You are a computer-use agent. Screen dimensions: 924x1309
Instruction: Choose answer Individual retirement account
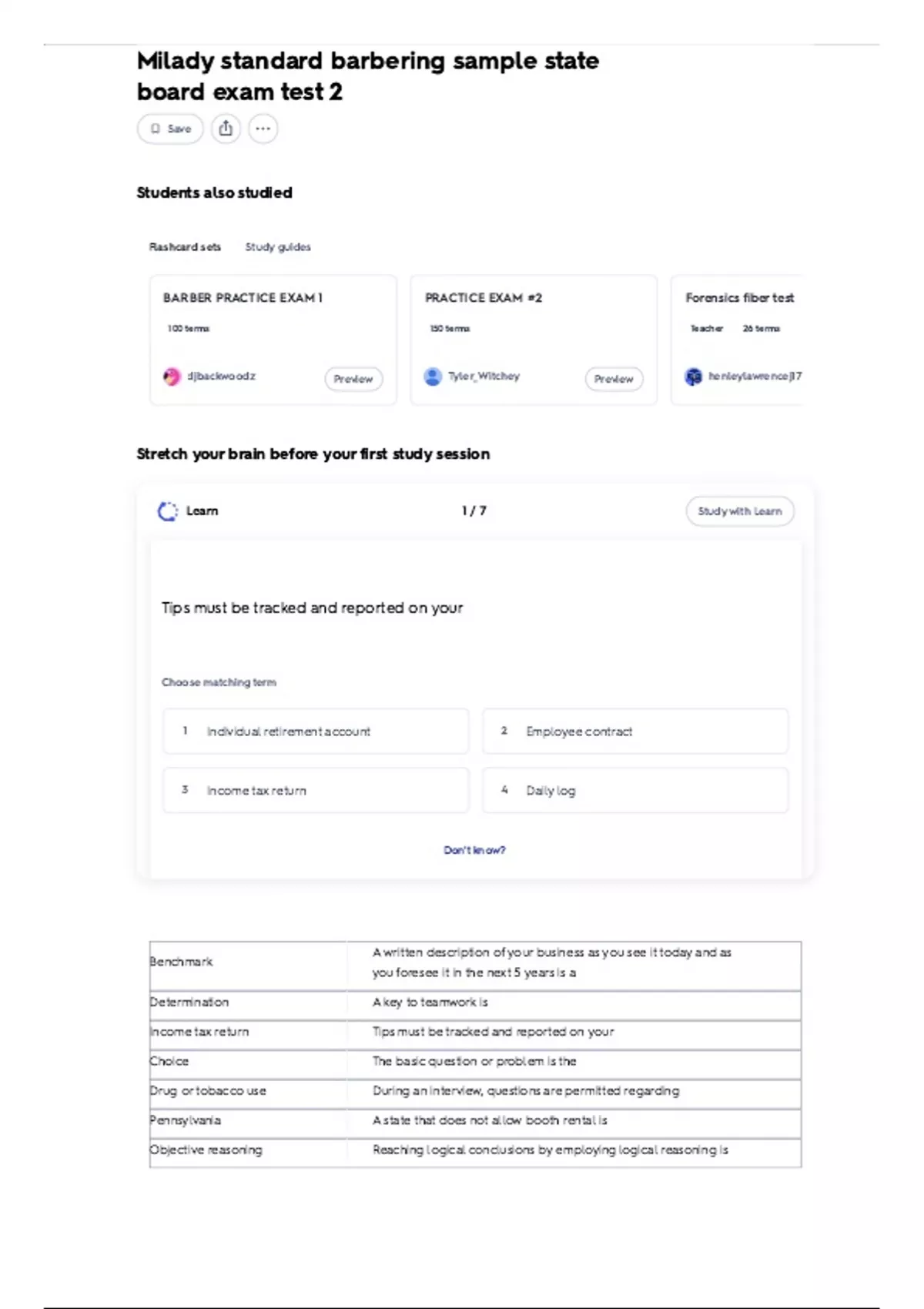(x=315, y=731)
